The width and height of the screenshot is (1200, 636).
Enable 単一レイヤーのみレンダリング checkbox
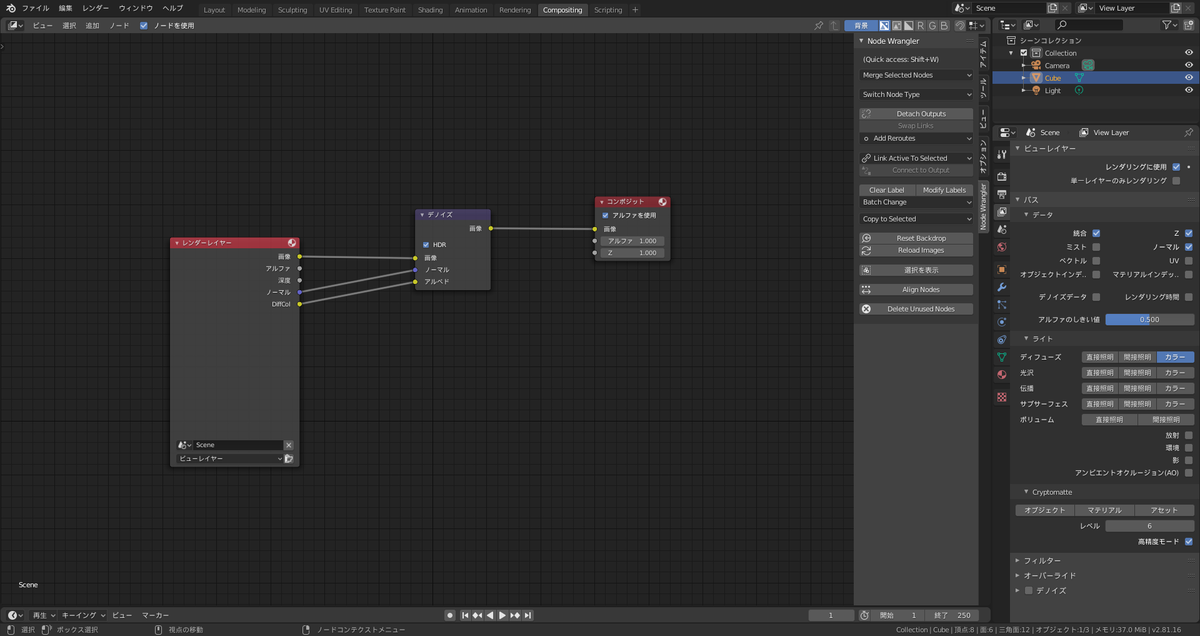[1176, 181]
